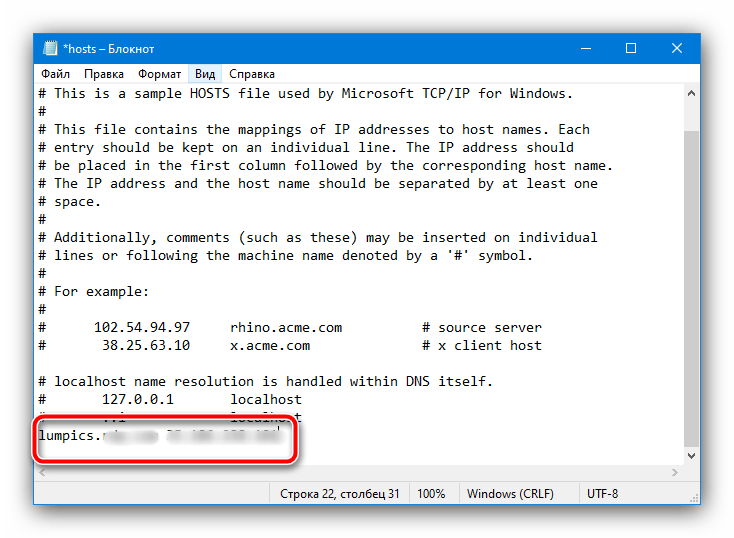
Task: Click the '# x client host' comment
Action: [482, 346]
